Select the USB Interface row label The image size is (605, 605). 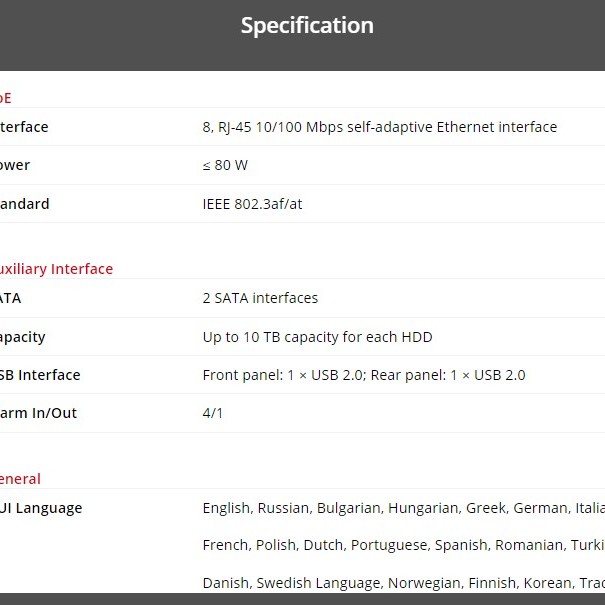coord(40,375)
